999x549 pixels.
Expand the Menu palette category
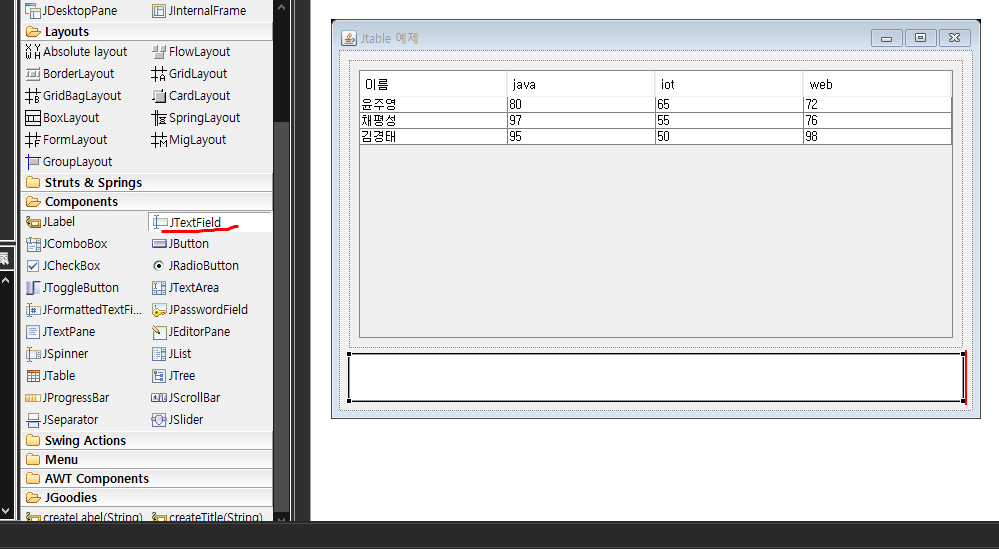tap(147, 460)
